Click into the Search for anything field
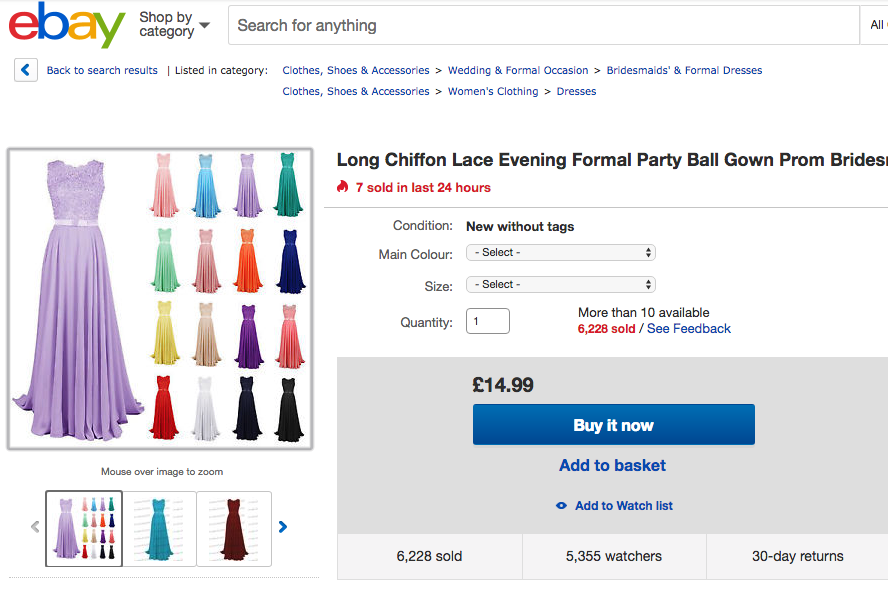This screenshot has width=888, height=589. [544, 25]
